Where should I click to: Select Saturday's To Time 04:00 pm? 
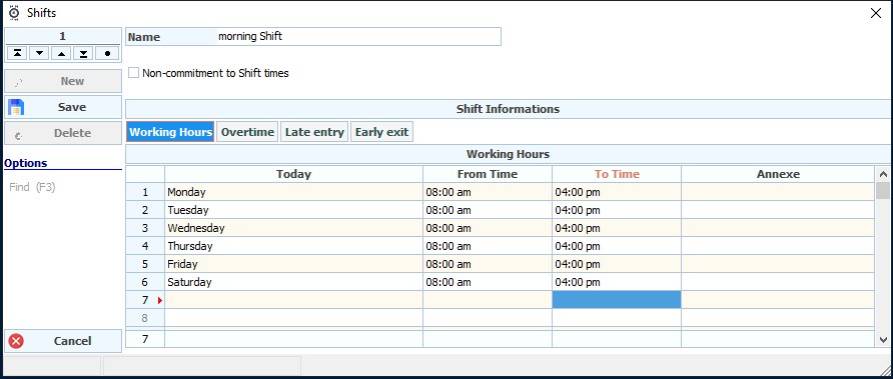(x=617, y=282)
